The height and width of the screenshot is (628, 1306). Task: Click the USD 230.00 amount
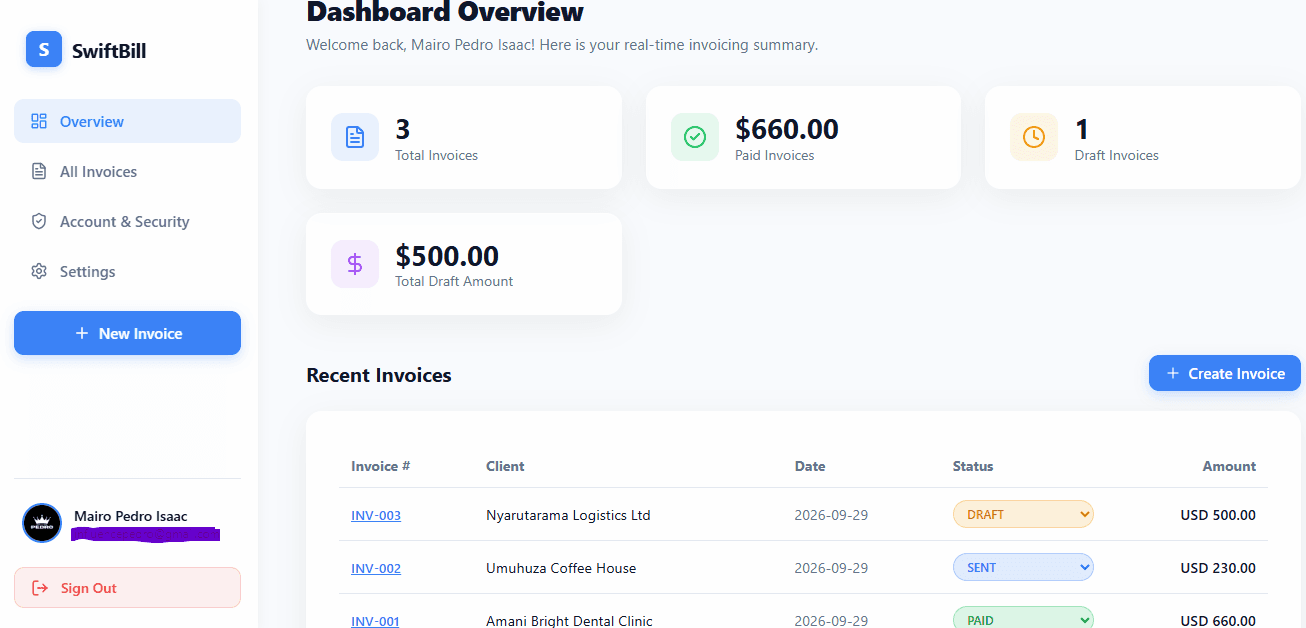click(1218, 568)
